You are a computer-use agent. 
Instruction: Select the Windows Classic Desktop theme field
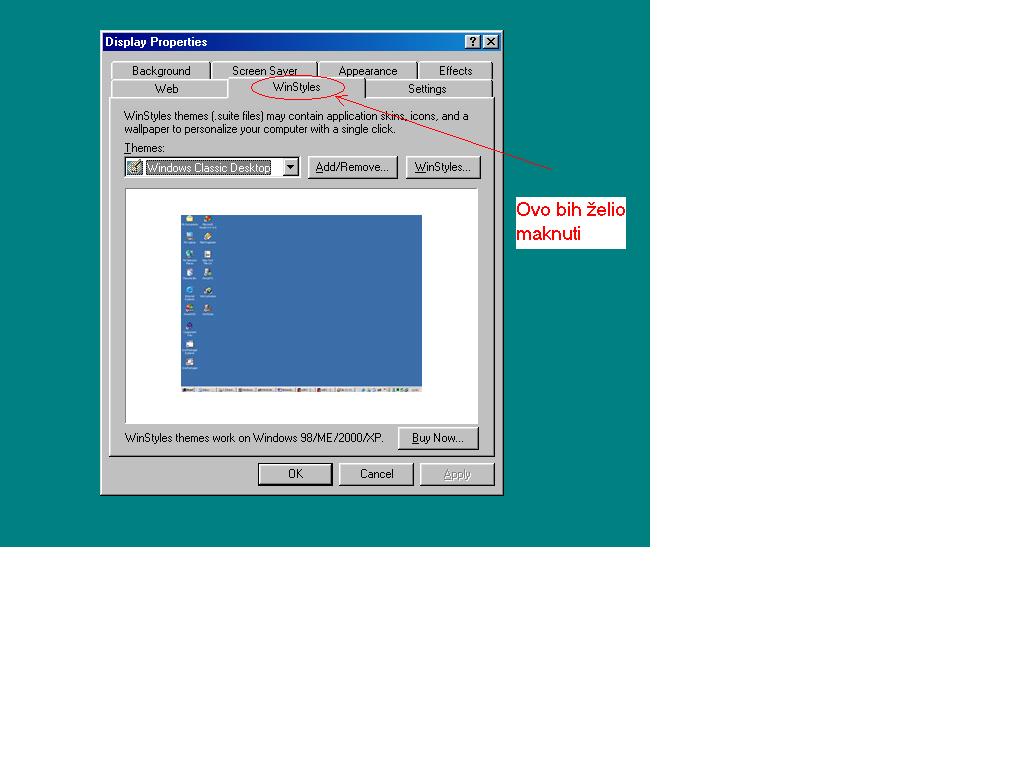208,168
